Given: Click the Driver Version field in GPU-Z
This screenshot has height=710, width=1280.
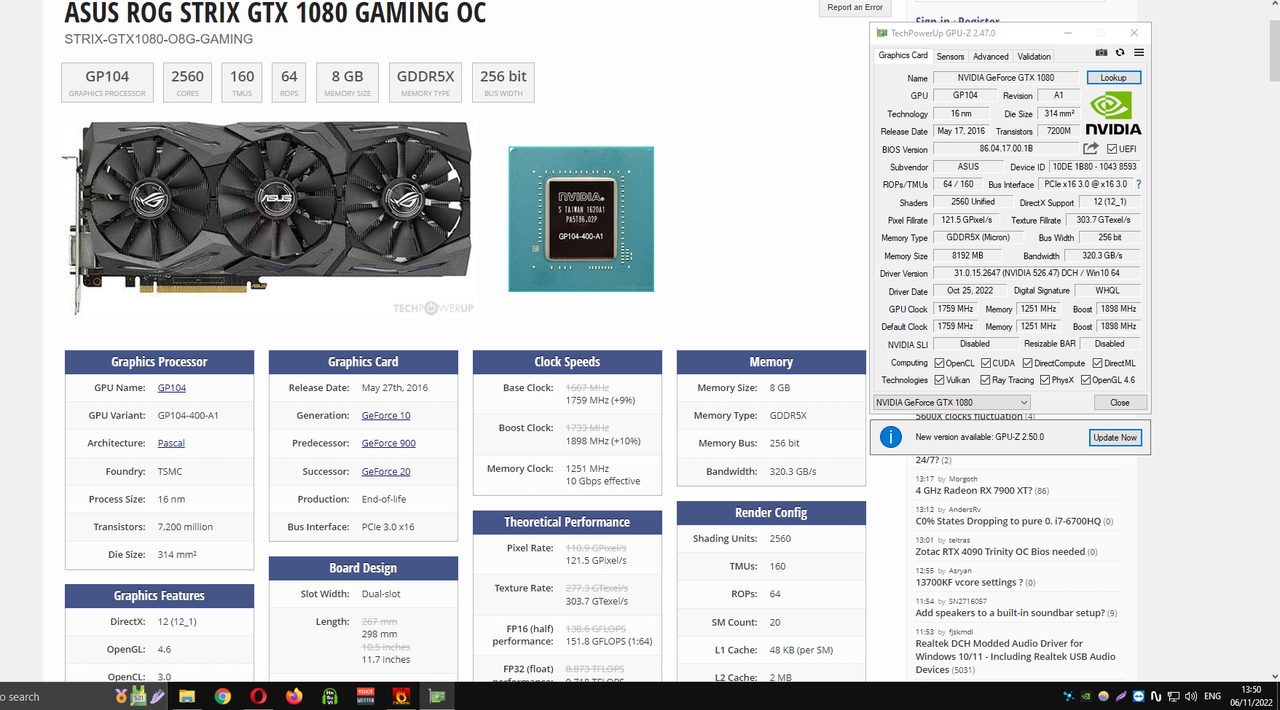Looking at the screenshot, I should [x=1036, y=273].
